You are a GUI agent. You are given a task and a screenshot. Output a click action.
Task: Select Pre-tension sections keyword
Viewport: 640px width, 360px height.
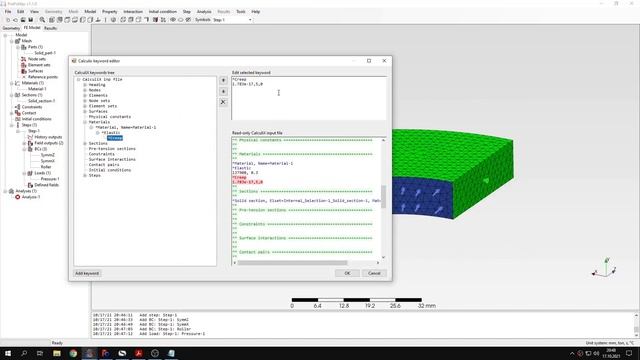point(112,149)
